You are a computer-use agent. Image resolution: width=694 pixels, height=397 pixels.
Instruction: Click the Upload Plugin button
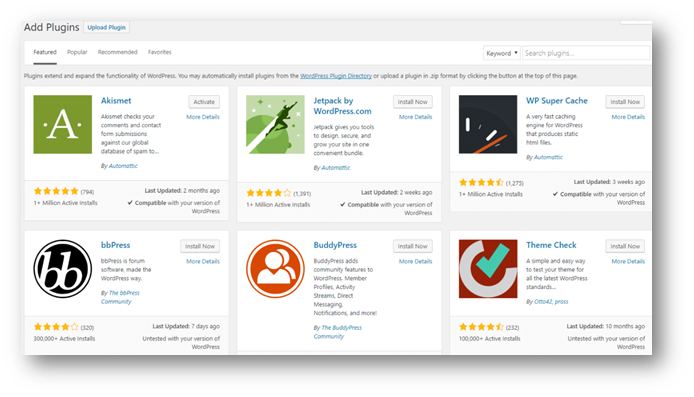[x=106, y=27]
